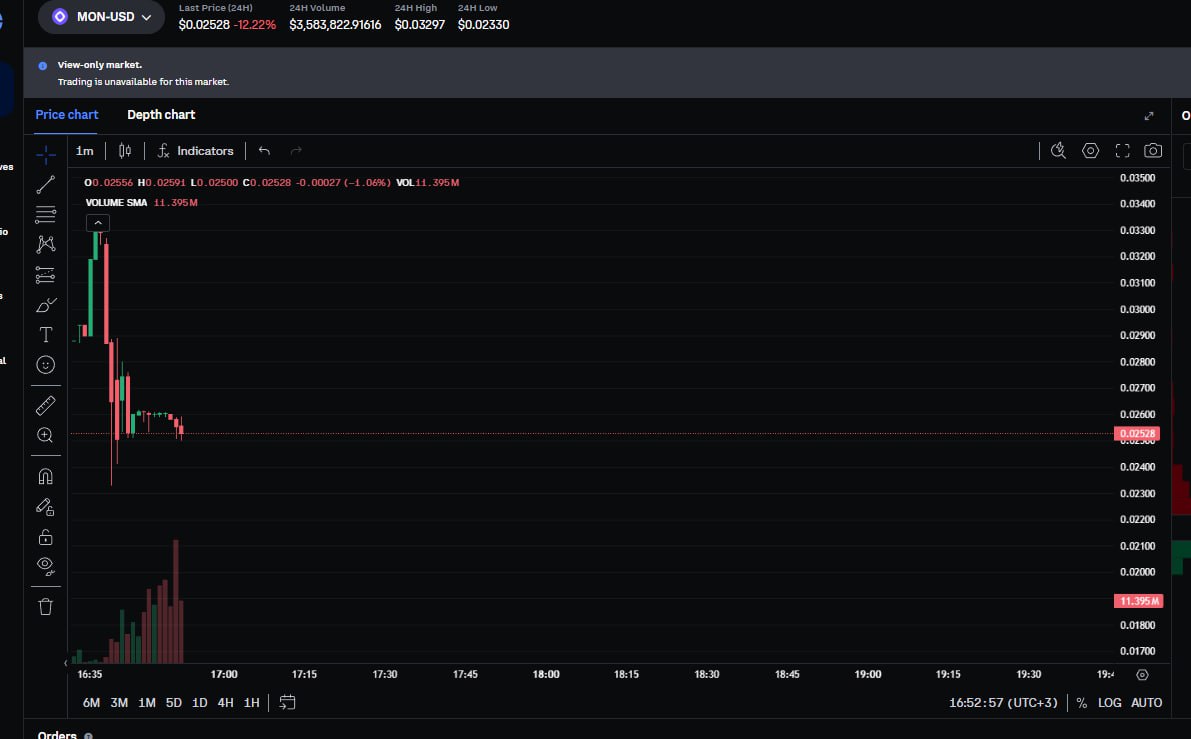Delete drawings with the trash icon

point(45,606)
